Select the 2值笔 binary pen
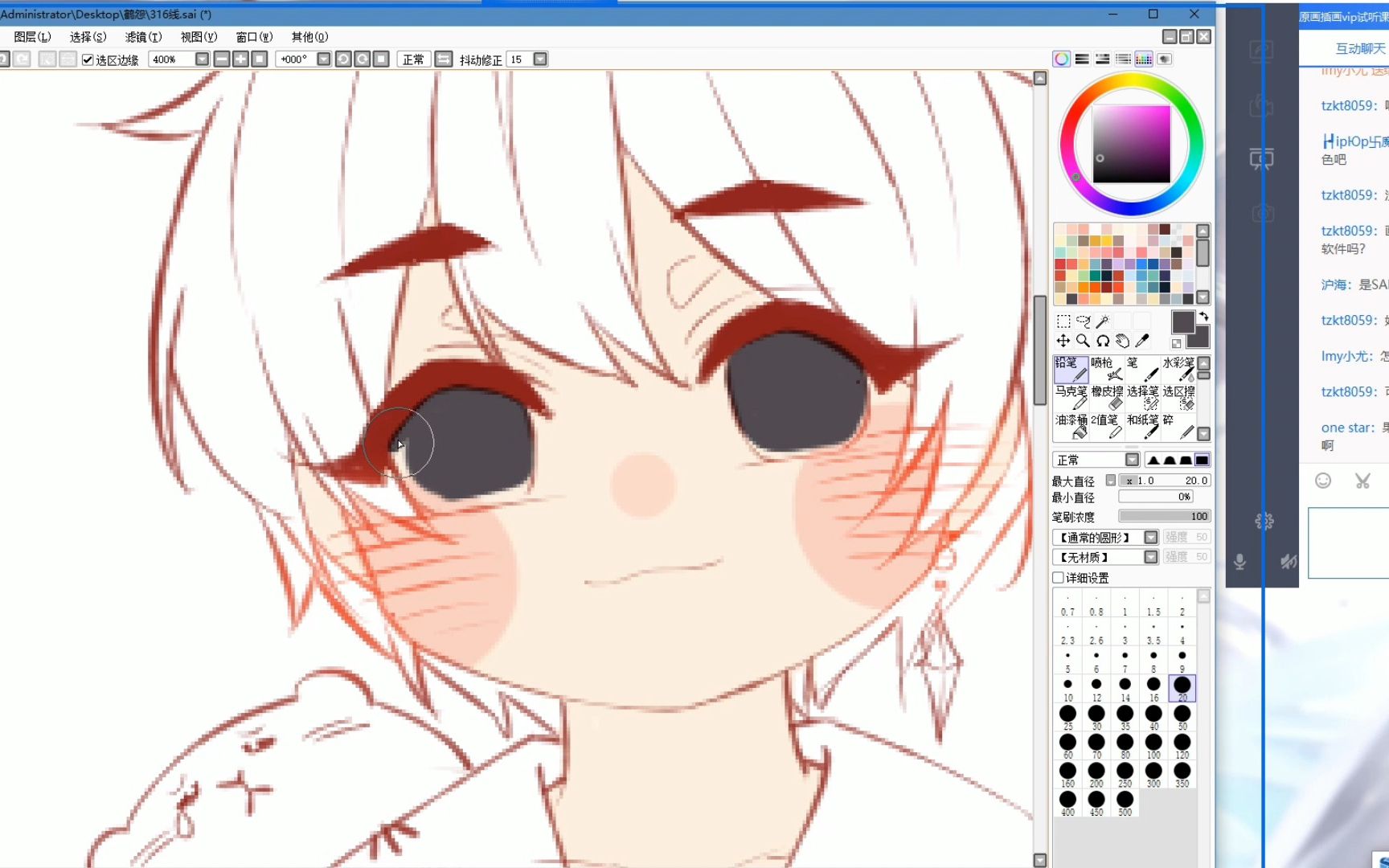The image size is (1389, 868). tap(1107, 427)
